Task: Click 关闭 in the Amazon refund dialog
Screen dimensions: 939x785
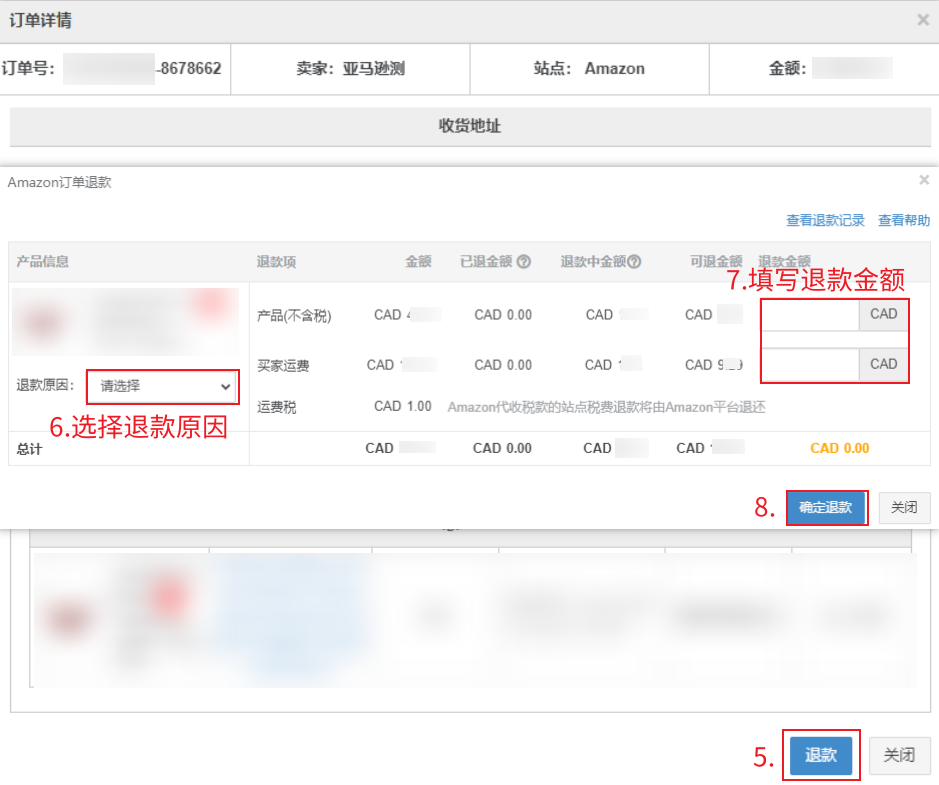Action: tap(904, 508)
